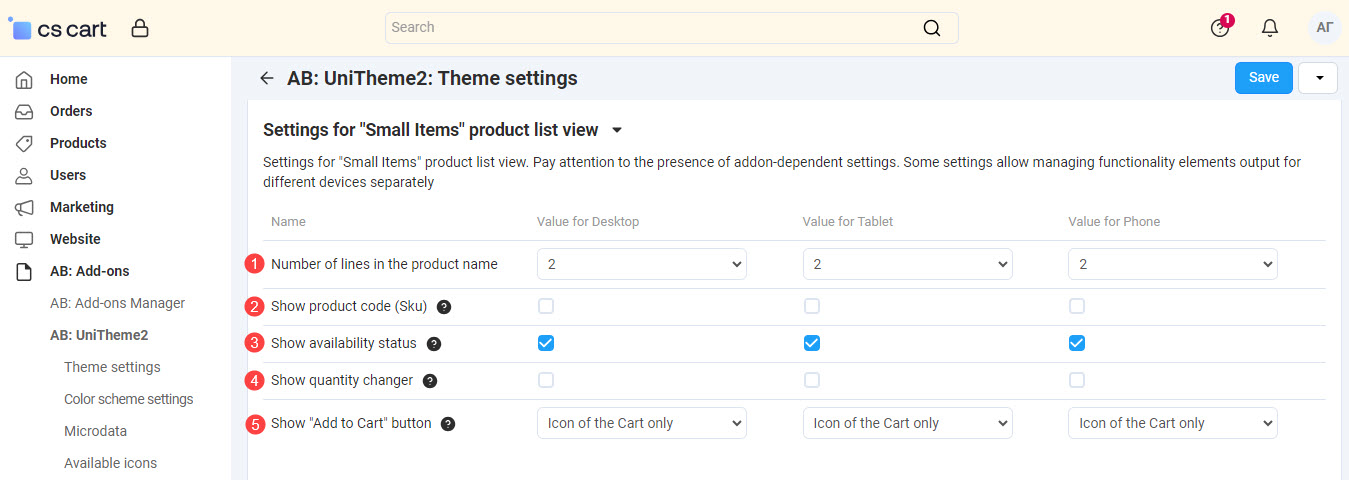Open Add to Cart button dropdown for Tablet
1349x480 pixels.
(x=908, y=423)
